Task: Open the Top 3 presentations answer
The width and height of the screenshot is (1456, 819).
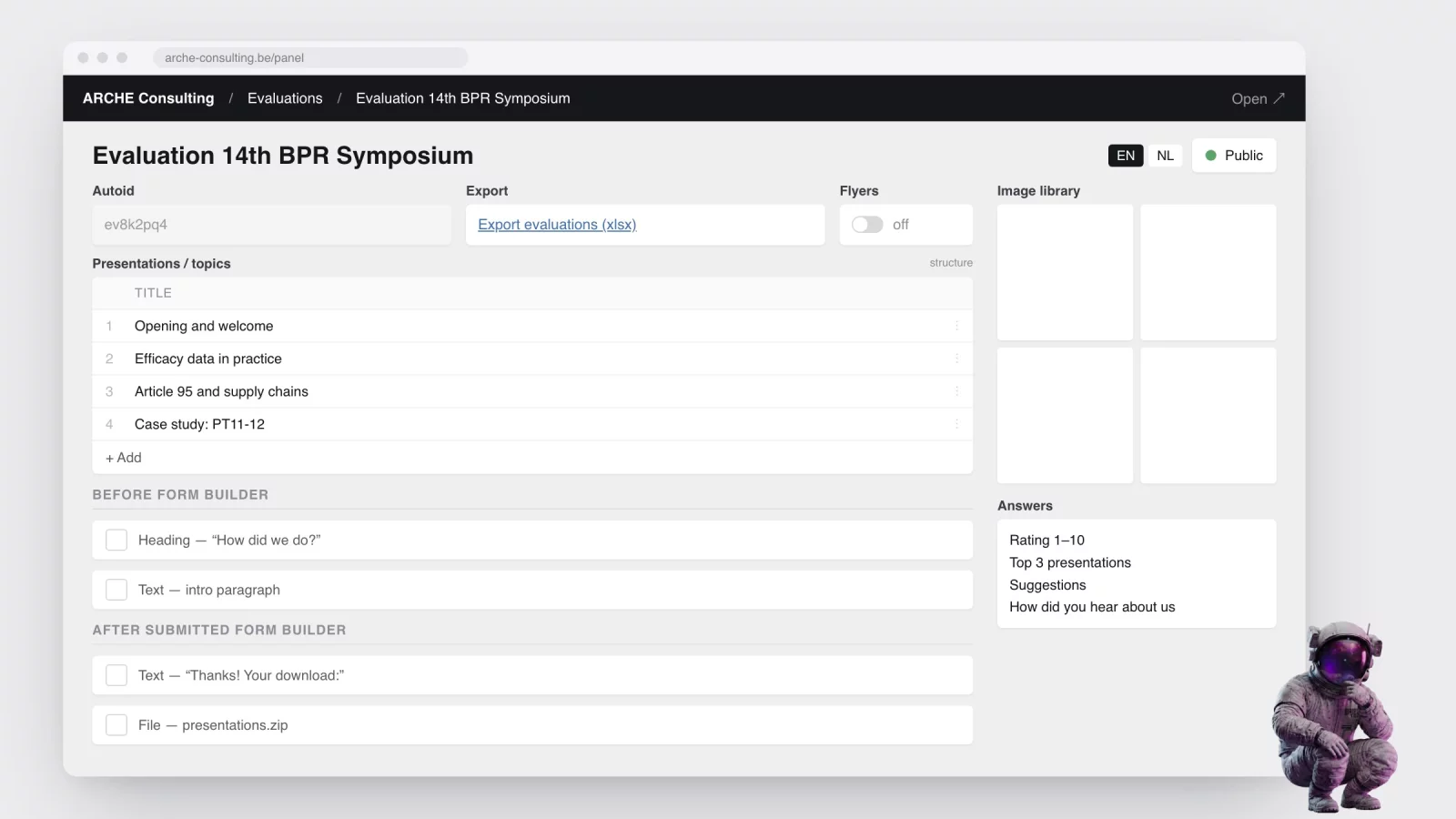Action: 1070,562
